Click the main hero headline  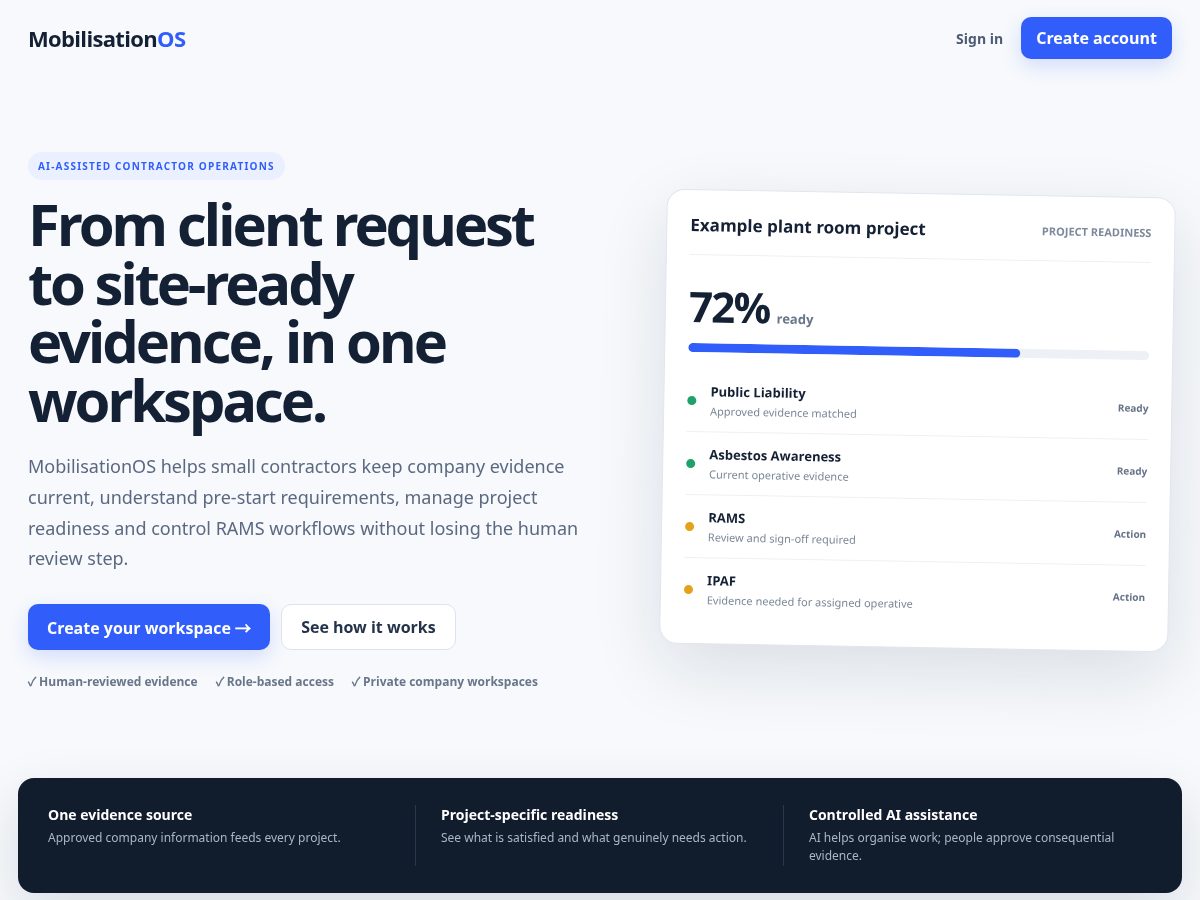[x=281, y=314]
